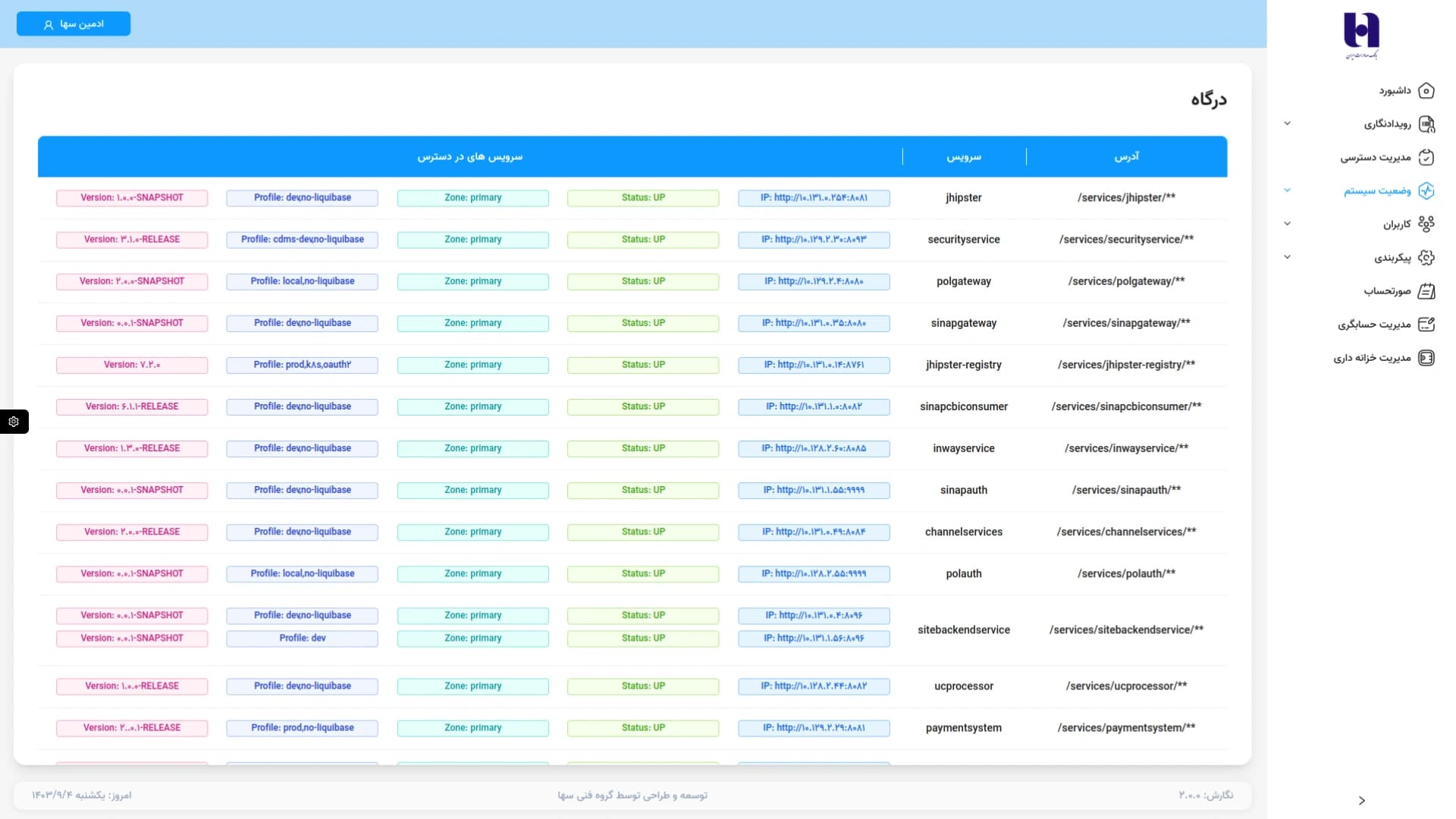Image resolution: width=1456 pixels, height=819 pixels.
Task: Click the Zone: primary badge in polgateway row
Action: point(472,281)
